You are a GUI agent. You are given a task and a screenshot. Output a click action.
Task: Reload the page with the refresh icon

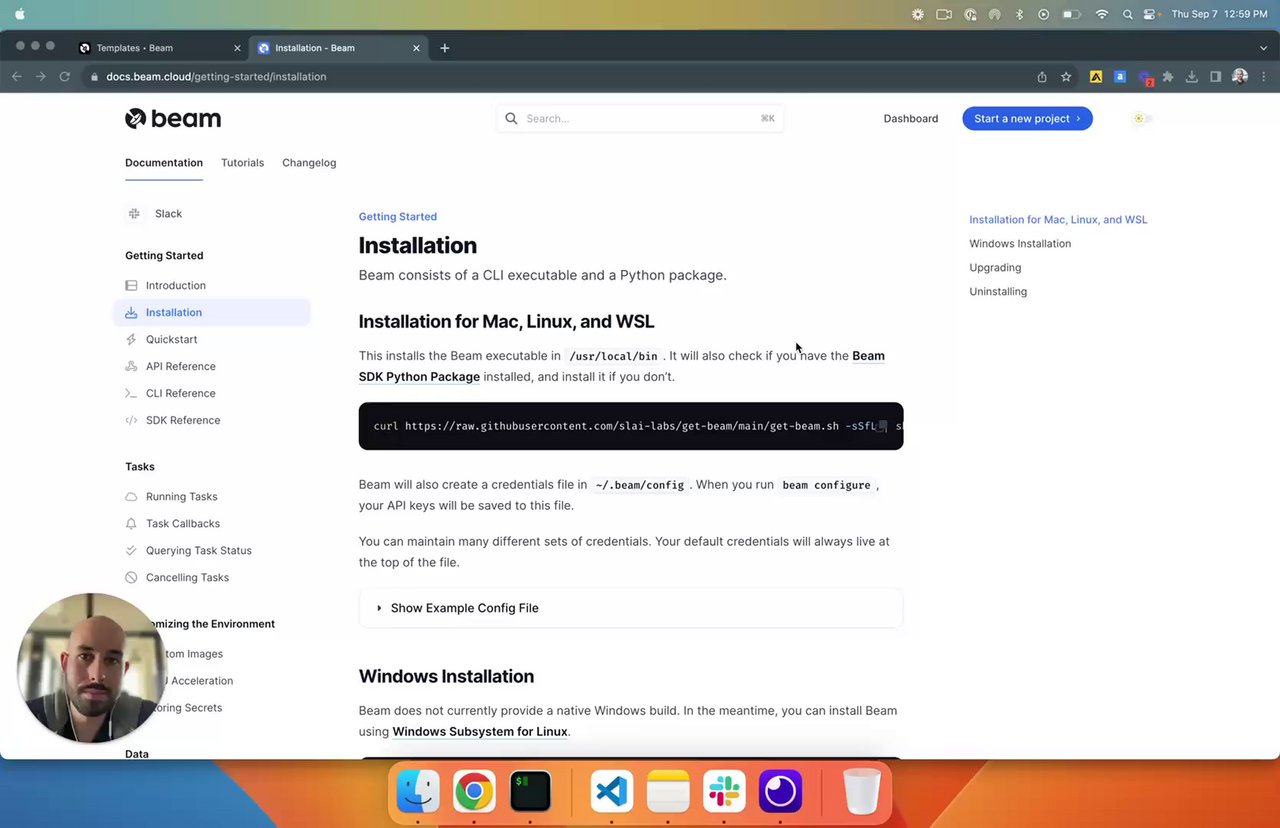[x=65, y=76]
